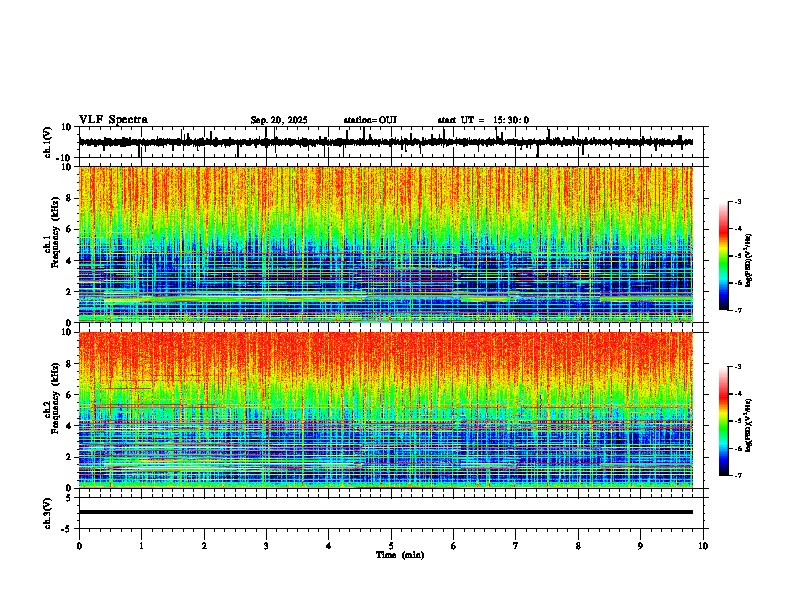Screen dimensions: 792x612
Task: Click the "-7" label on ch.2 color bar
Action: (738, 475)
